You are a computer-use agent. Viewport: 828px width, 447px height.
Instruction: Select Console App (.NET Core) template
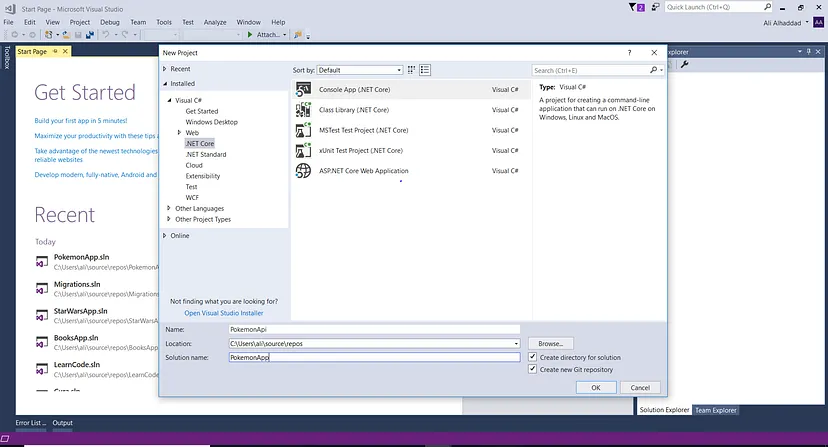pyautogui.click(x=411, y=90)
